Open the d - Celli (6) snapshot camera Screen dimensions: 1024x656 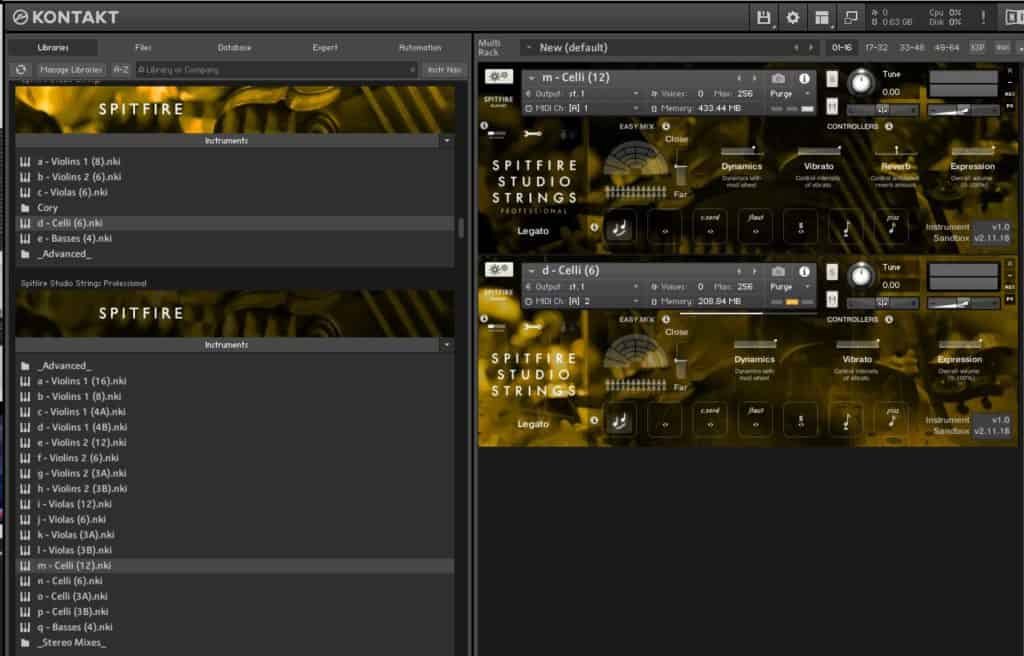(778, 271)
